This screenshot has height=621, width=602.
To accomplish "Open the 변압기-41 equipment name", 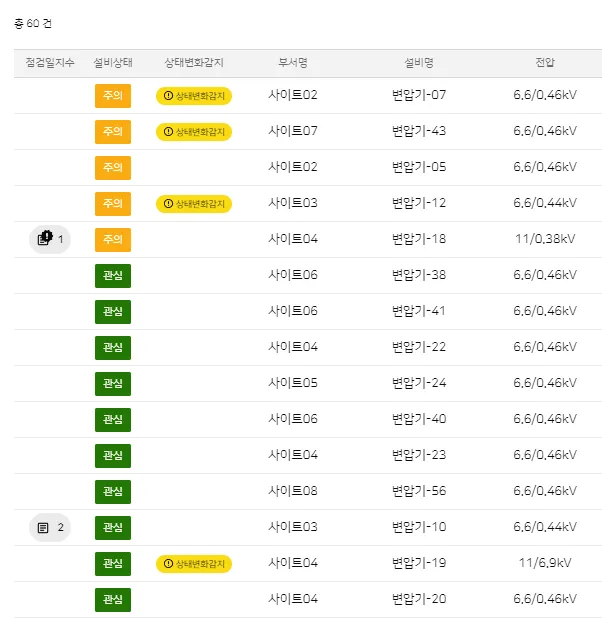I will click(x=419, y=312).
